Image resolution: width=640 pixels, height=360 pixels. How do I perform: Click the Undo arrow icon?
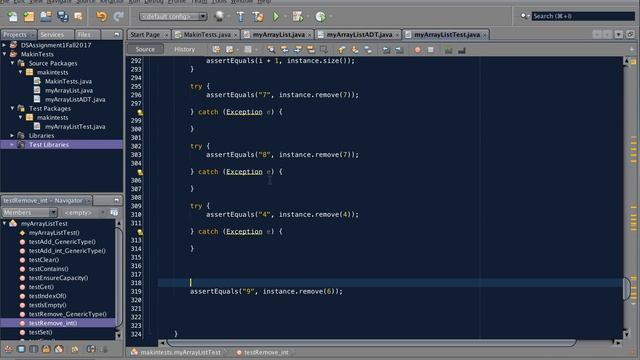(x=101, y=16)
